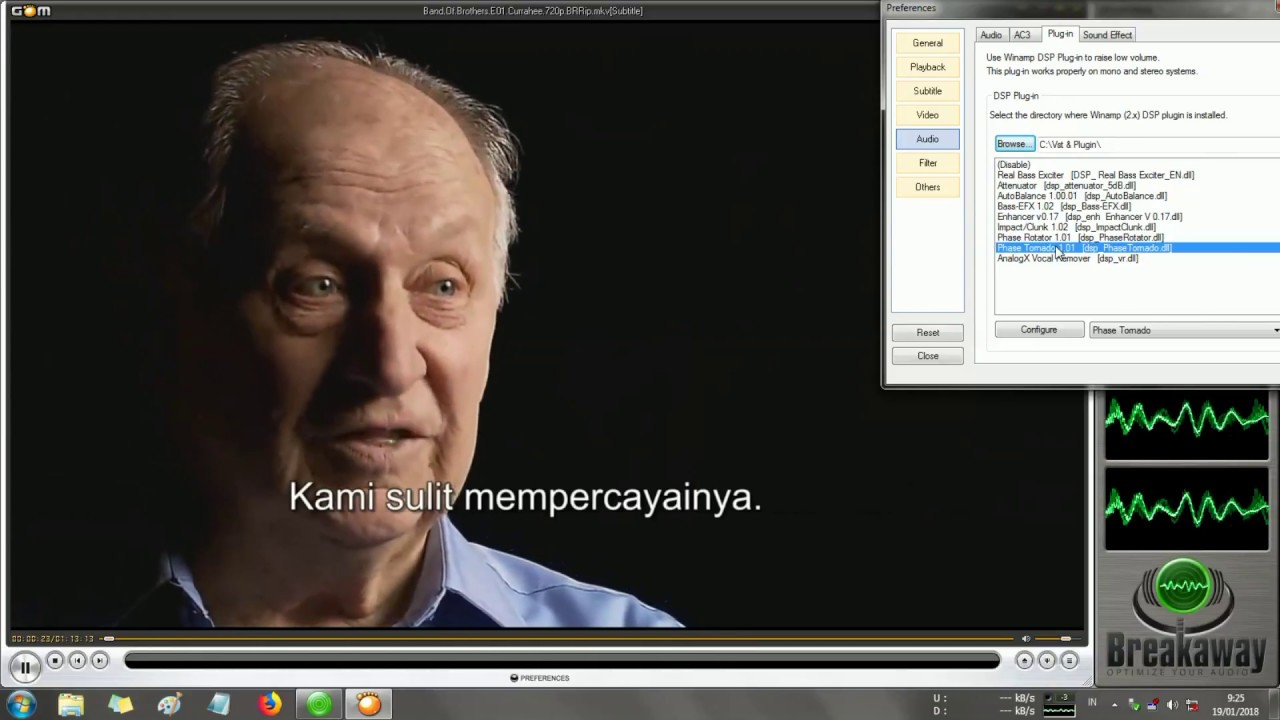Launch Firefox from the taskbar

(270, 704)
